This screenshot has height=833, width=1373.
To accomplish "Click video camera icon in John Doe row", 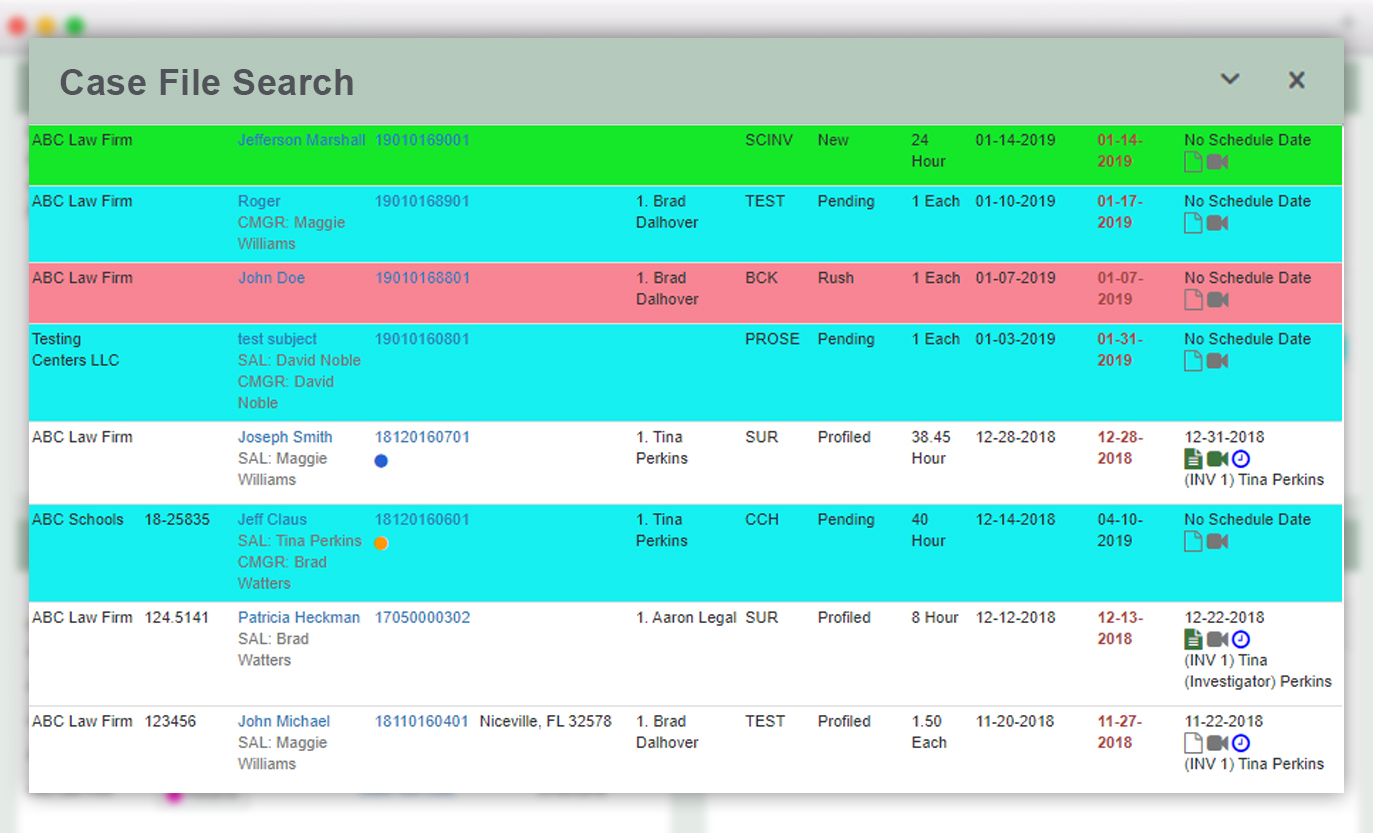I will tap(1217, 300).
